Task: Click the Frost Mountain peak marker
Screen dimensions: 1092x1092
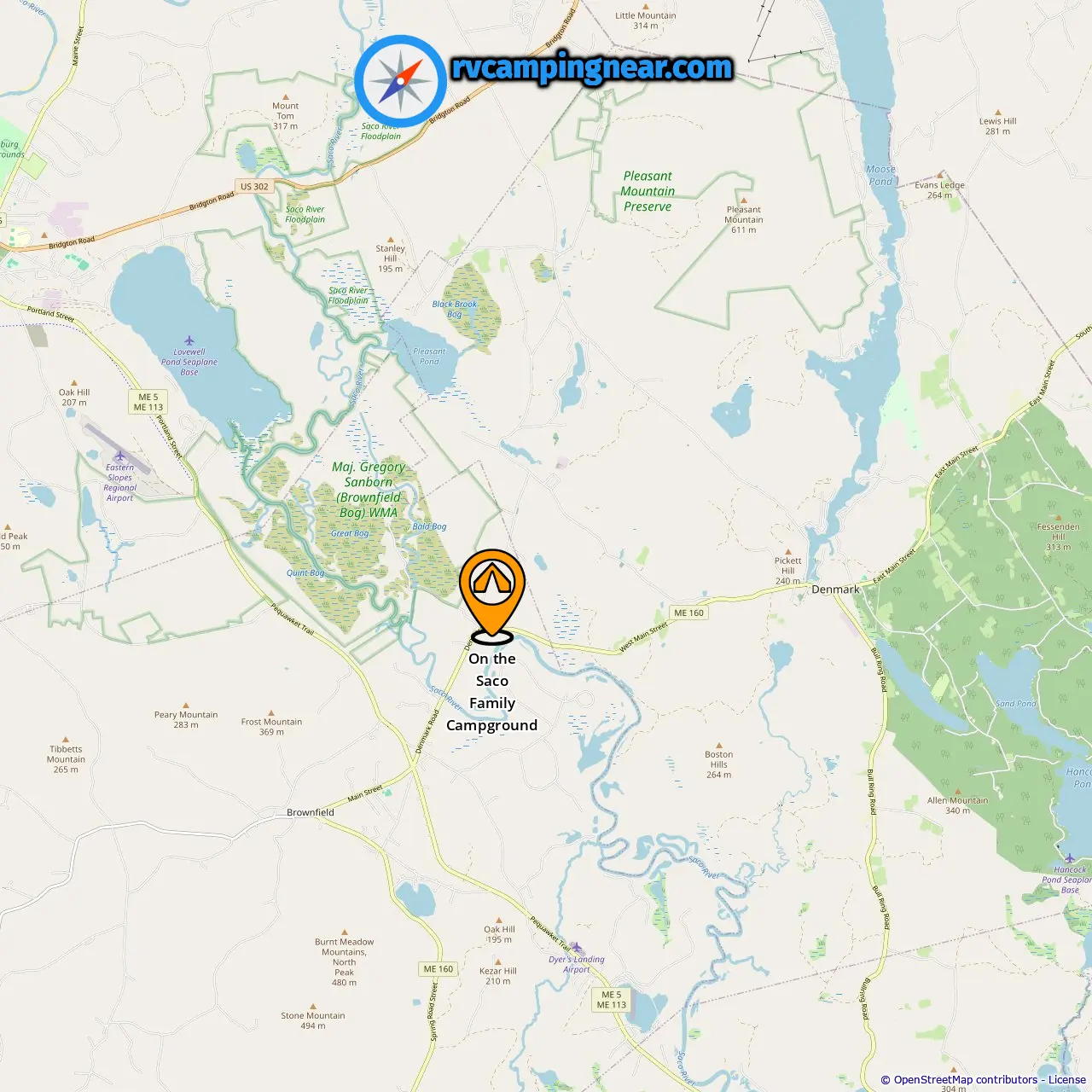Action: 271,712
